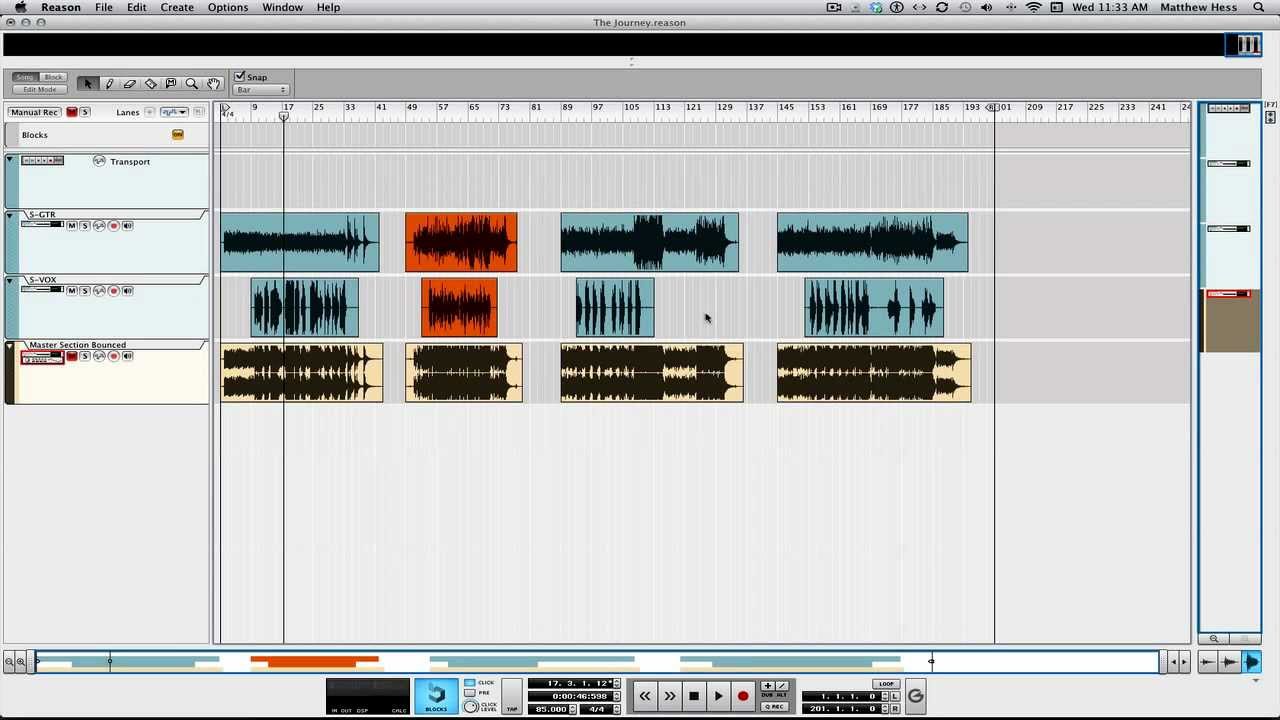Click S-GTR track level slider
Viewport: 1280px width, 720px height.
click(x=42, y=224)
